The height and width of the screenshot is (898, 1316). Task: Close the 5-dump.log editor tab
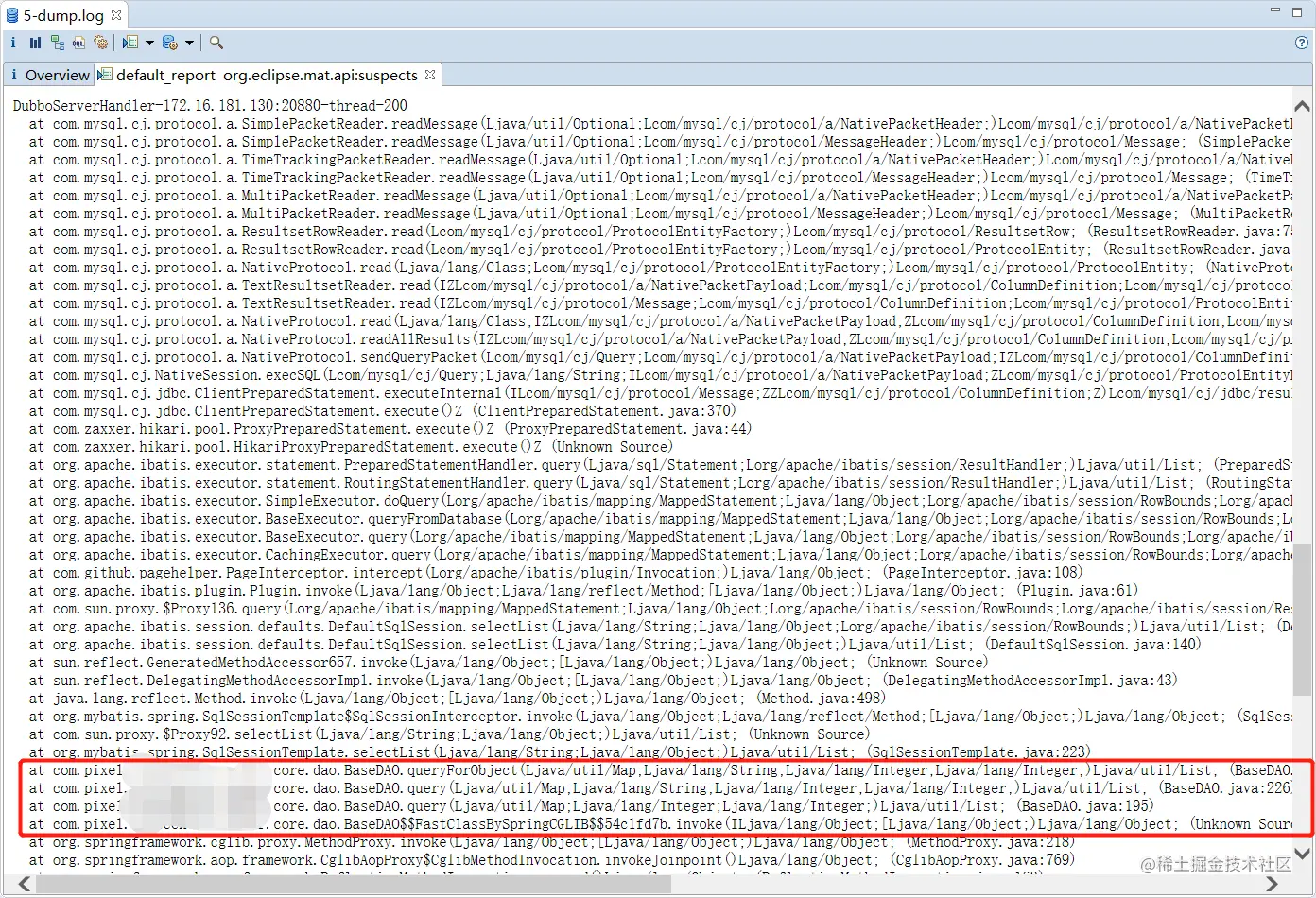coord(116,15)
